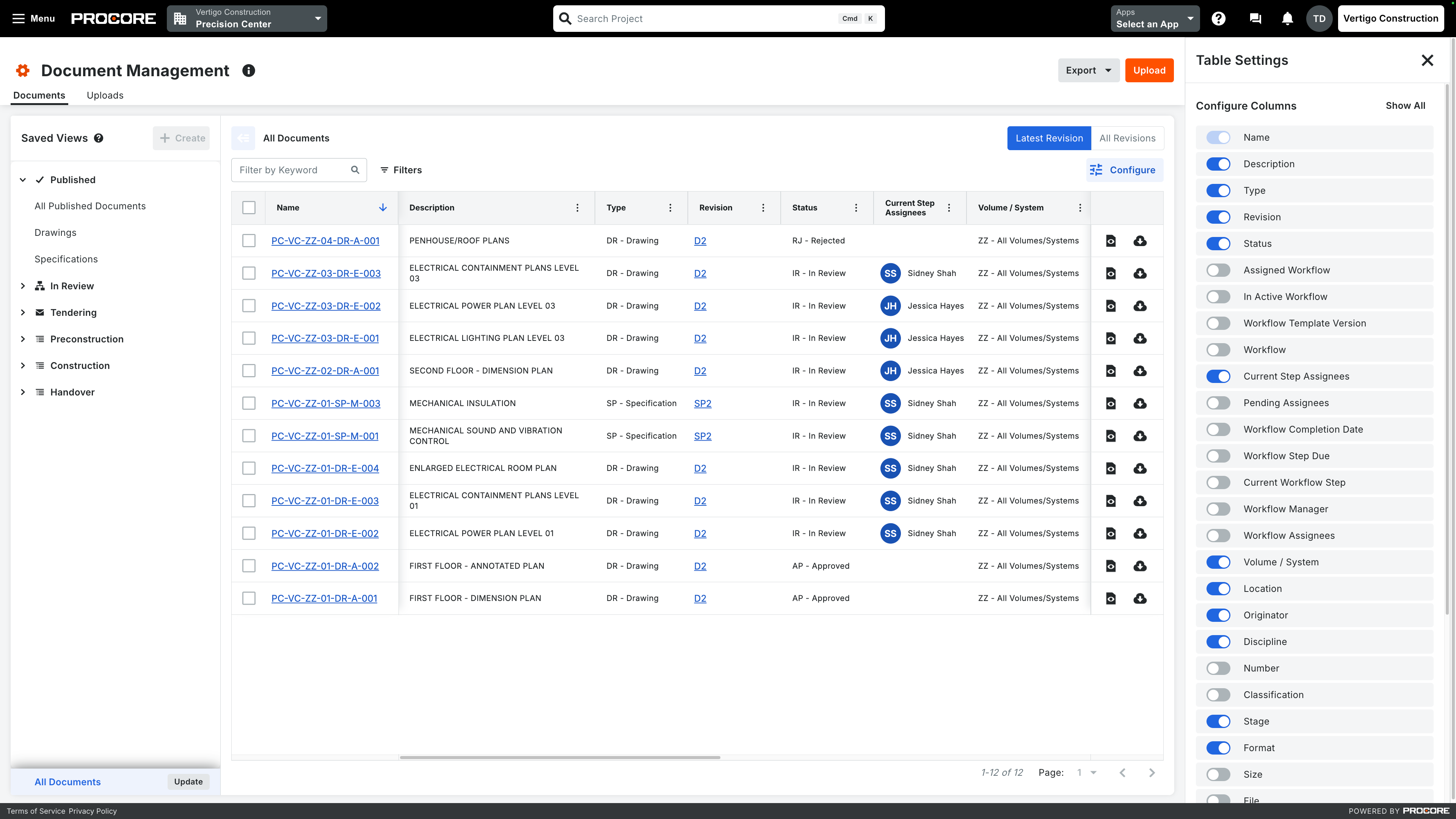The image size is (1456, 819).
Task: Switch to the All Revisions tab
Action: [1127, 138]
